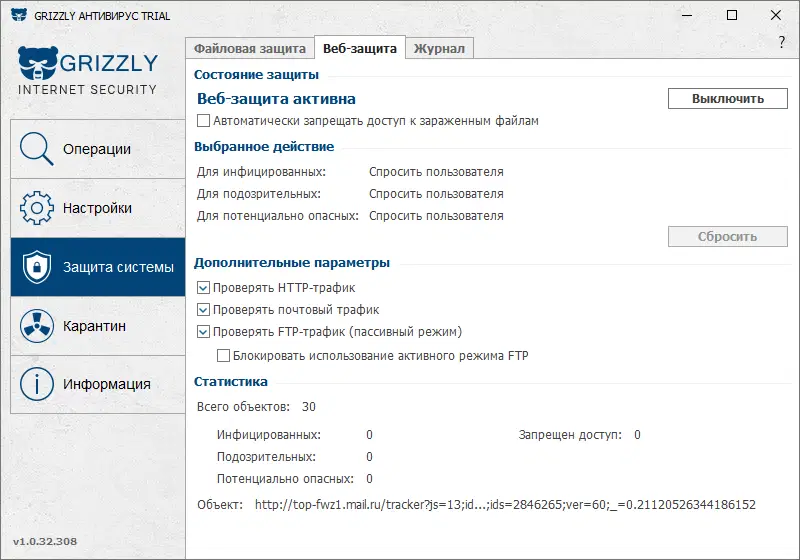Viewport: 800px width, 560px height.
Task: Click the gear Settings icon
Action: pos(36,208)
